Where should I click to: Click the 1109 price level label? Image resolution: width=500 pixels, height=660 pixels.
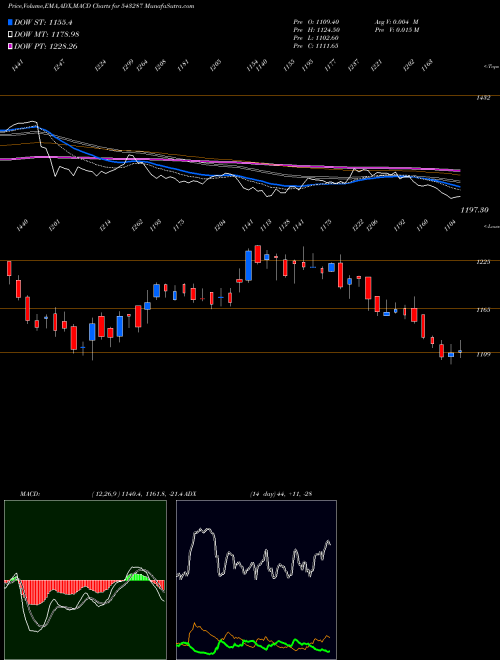tap(483, 354)
